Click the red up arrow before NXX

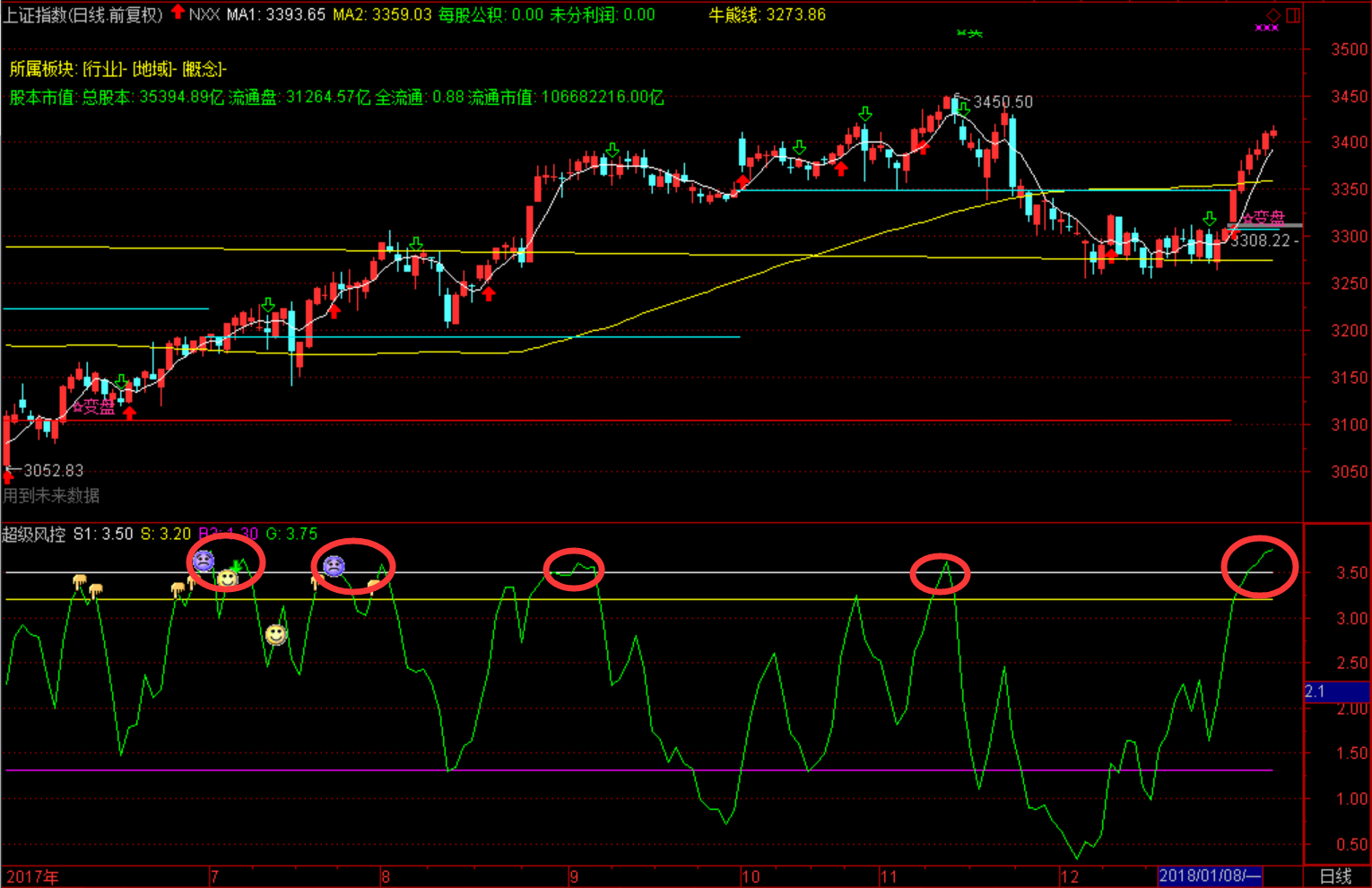(x=178, y=13)
